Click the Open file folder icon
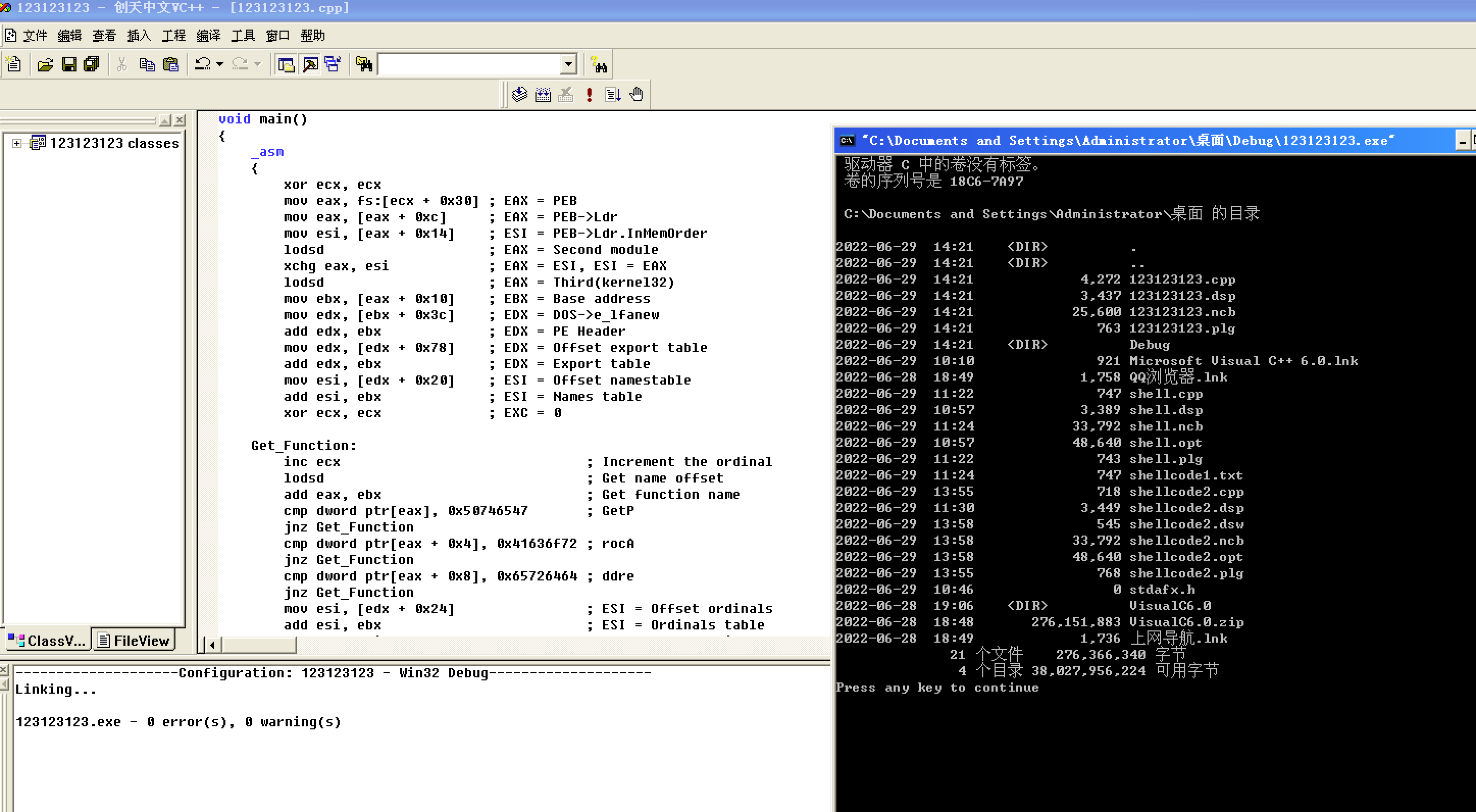The width and height of the screenshot is (1476, 812). [x=45, y=64]
